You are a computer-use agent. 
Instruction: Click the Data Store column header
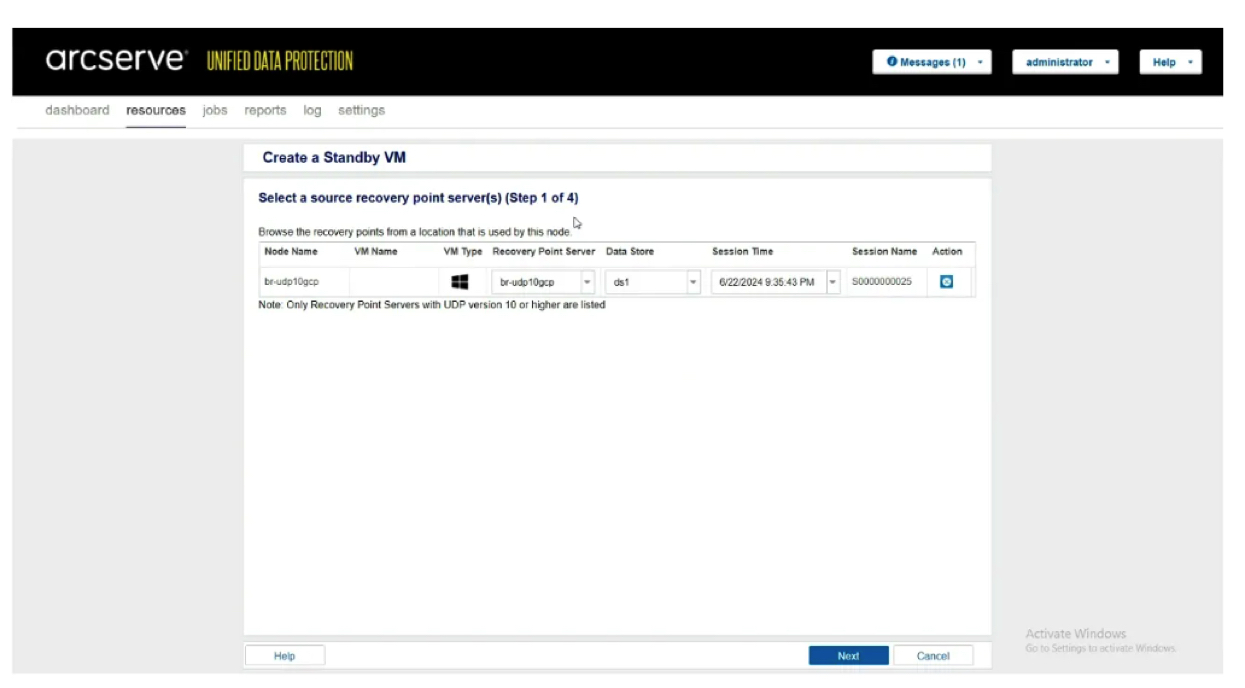pos(630,252)
